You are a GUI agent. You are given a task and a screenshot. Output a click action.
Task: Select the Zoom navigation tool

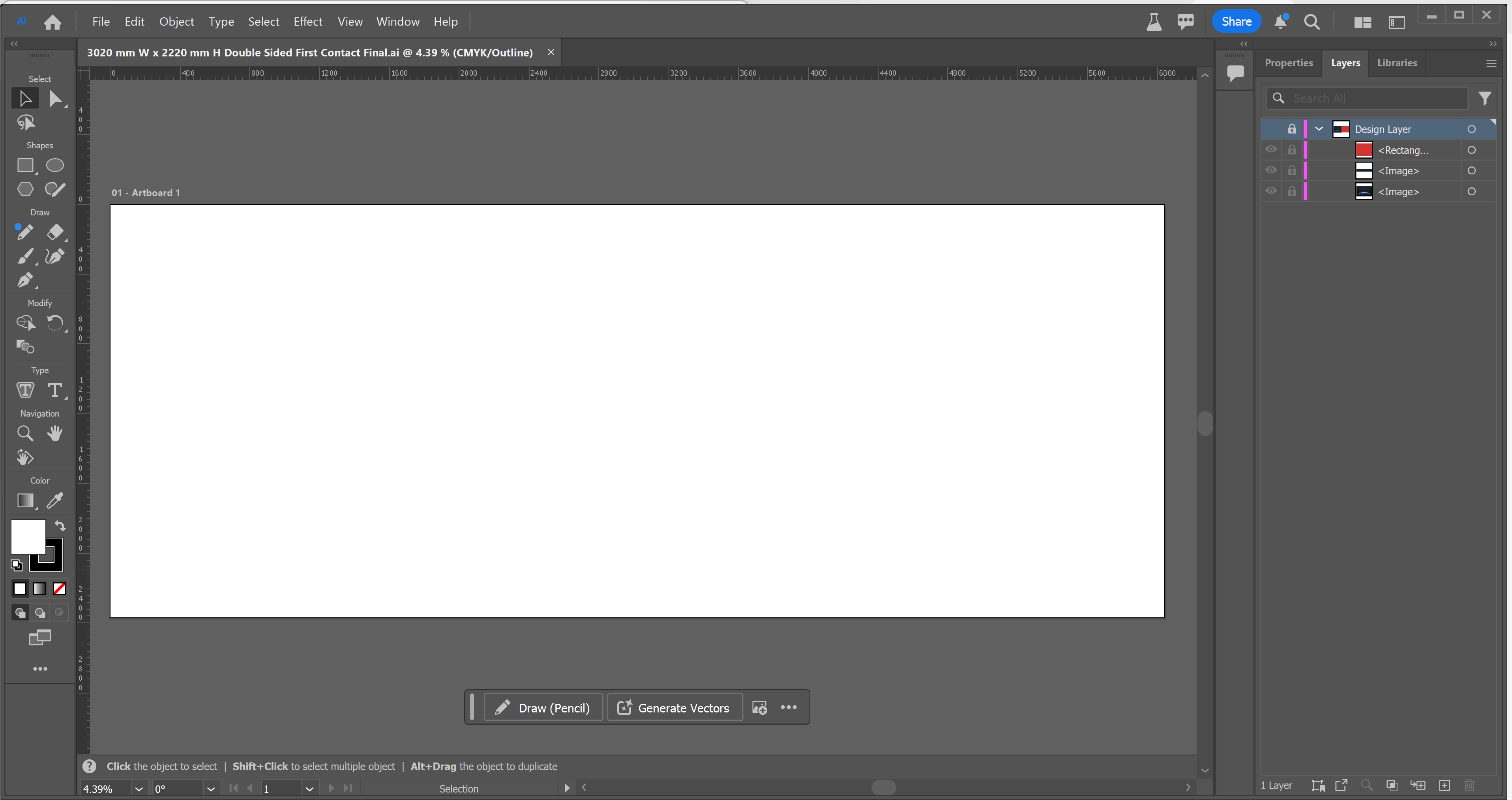click(x=24, y=433)
